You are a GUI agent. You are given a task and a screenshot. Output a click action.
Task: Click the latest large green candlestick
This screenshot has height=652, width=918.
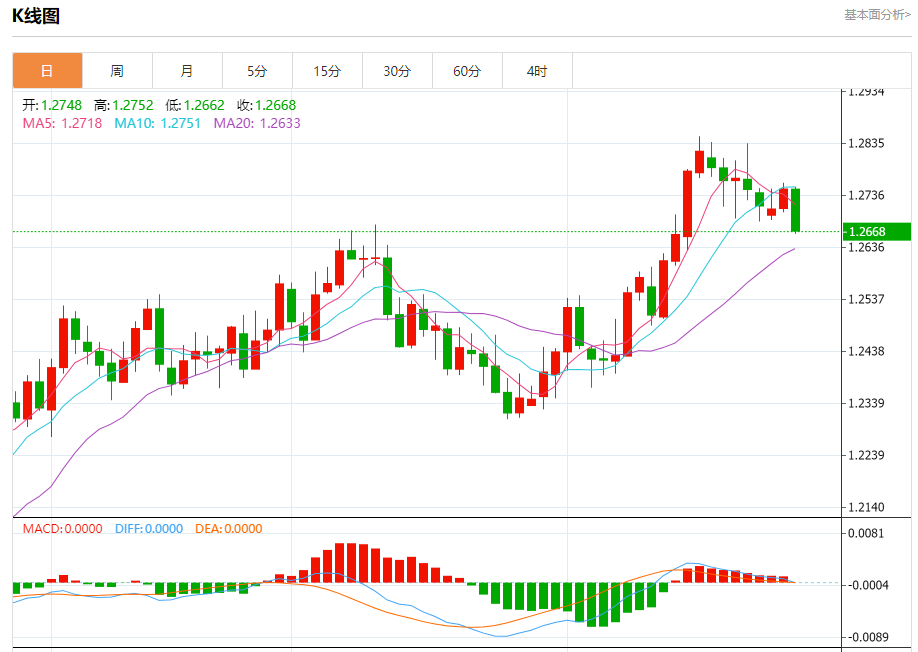point(796,210)
